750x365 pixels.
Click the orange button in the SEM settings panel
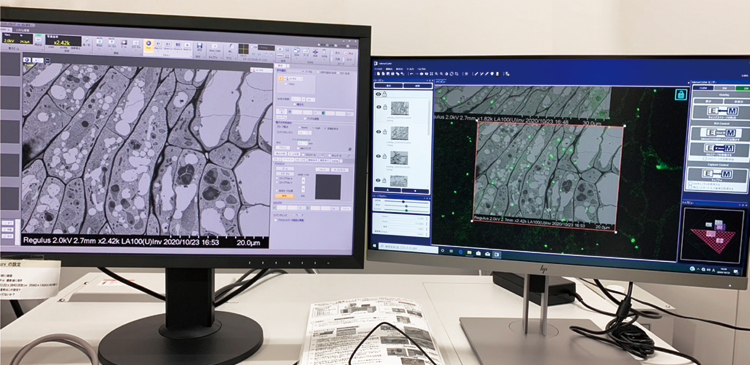[286, 196]
